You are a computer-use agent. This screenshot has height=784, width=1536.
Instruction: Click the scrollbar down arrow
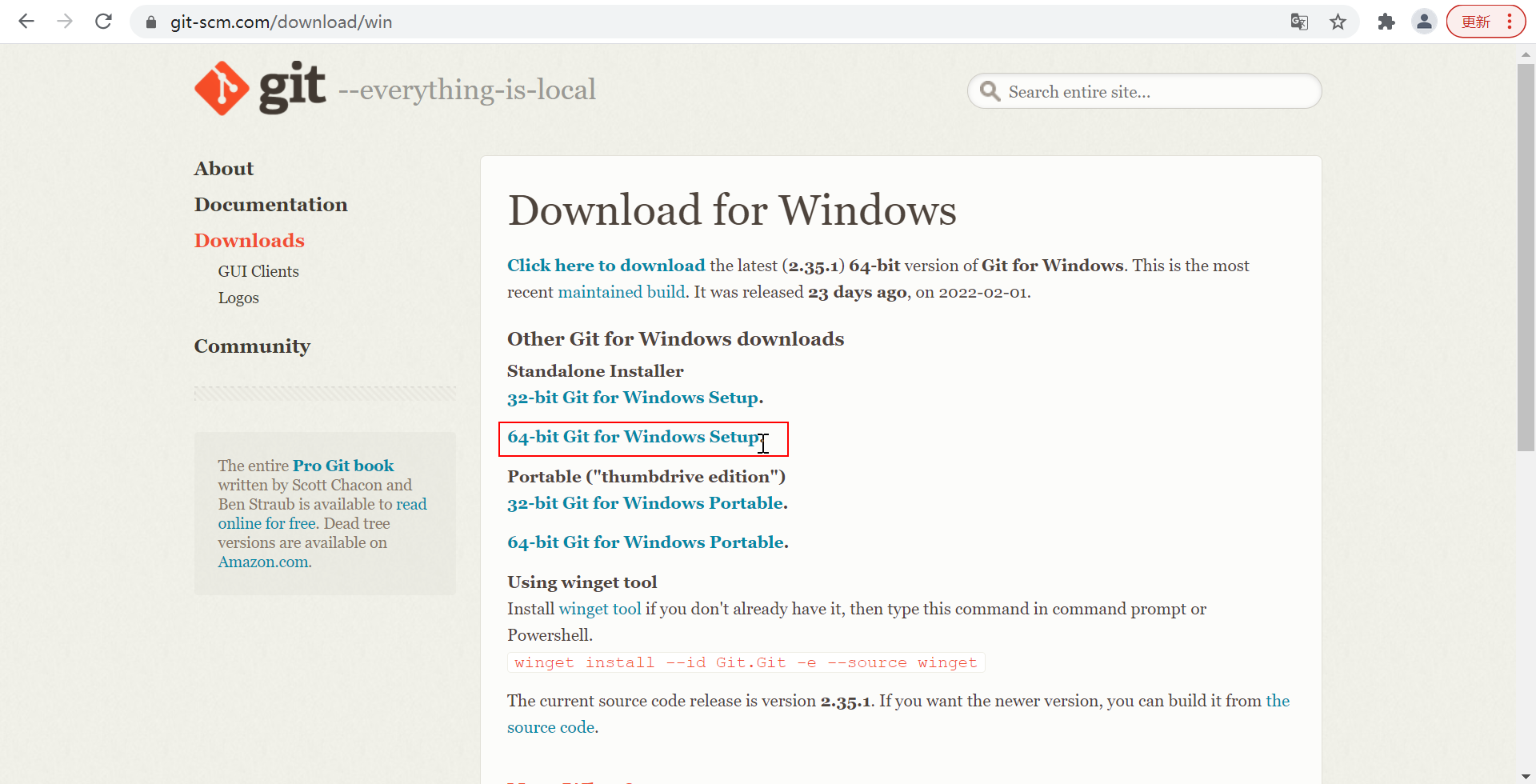(1526, 776)
